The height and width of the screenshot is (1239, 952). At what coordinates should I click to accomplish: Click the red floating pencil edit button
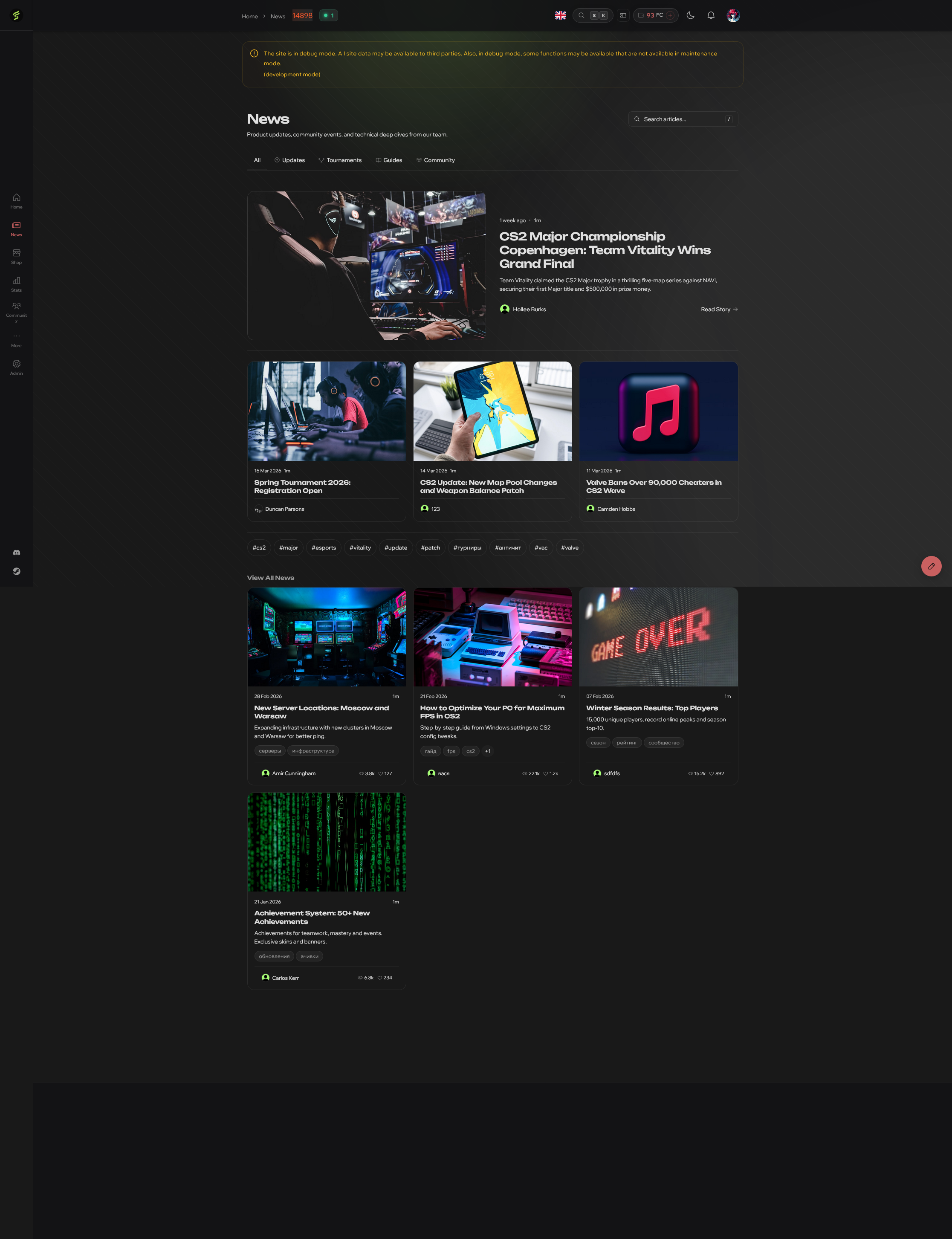pyautogui.click(x=931, y=566)
